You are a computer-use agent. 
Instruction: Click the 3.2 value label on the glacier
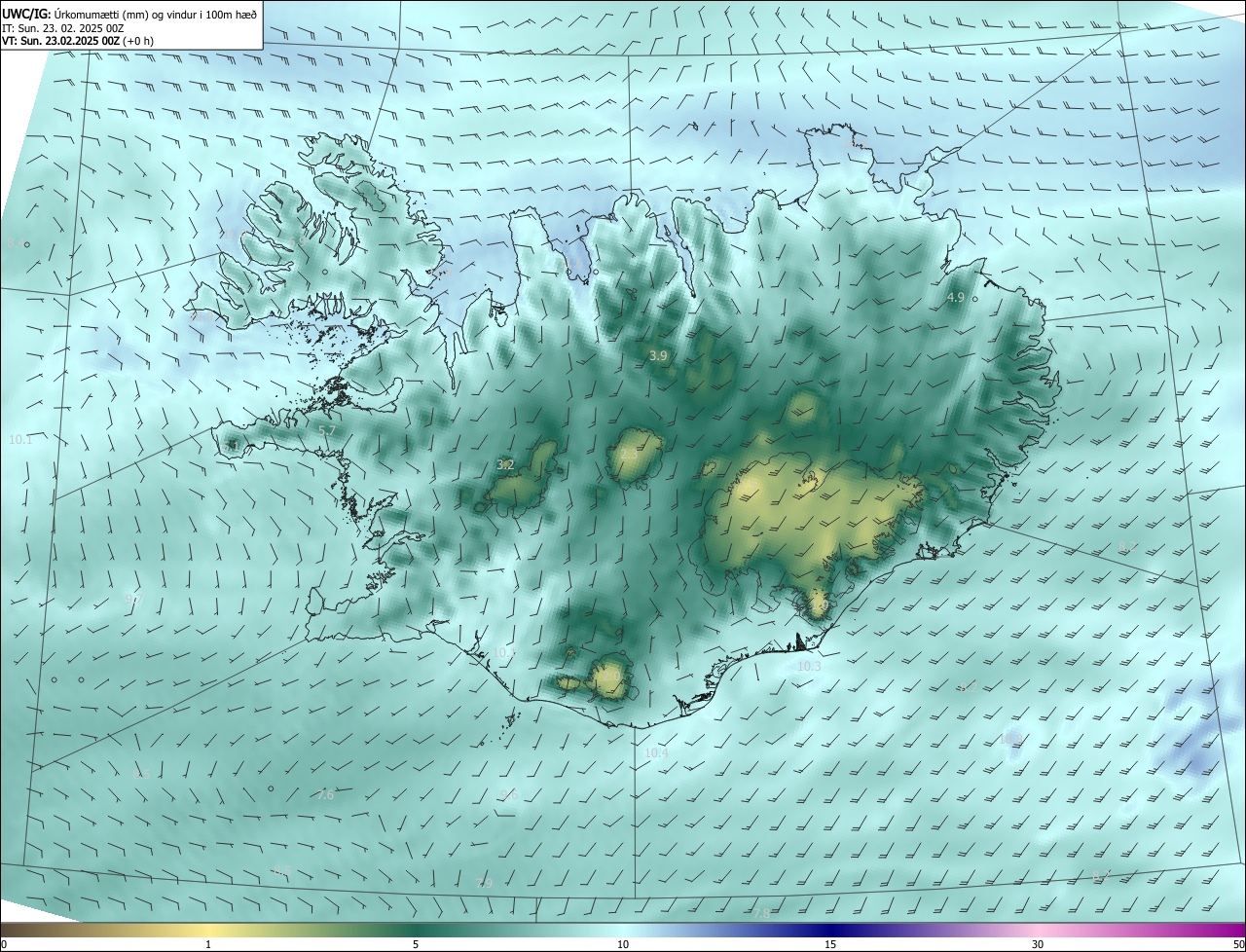(505, 465)
